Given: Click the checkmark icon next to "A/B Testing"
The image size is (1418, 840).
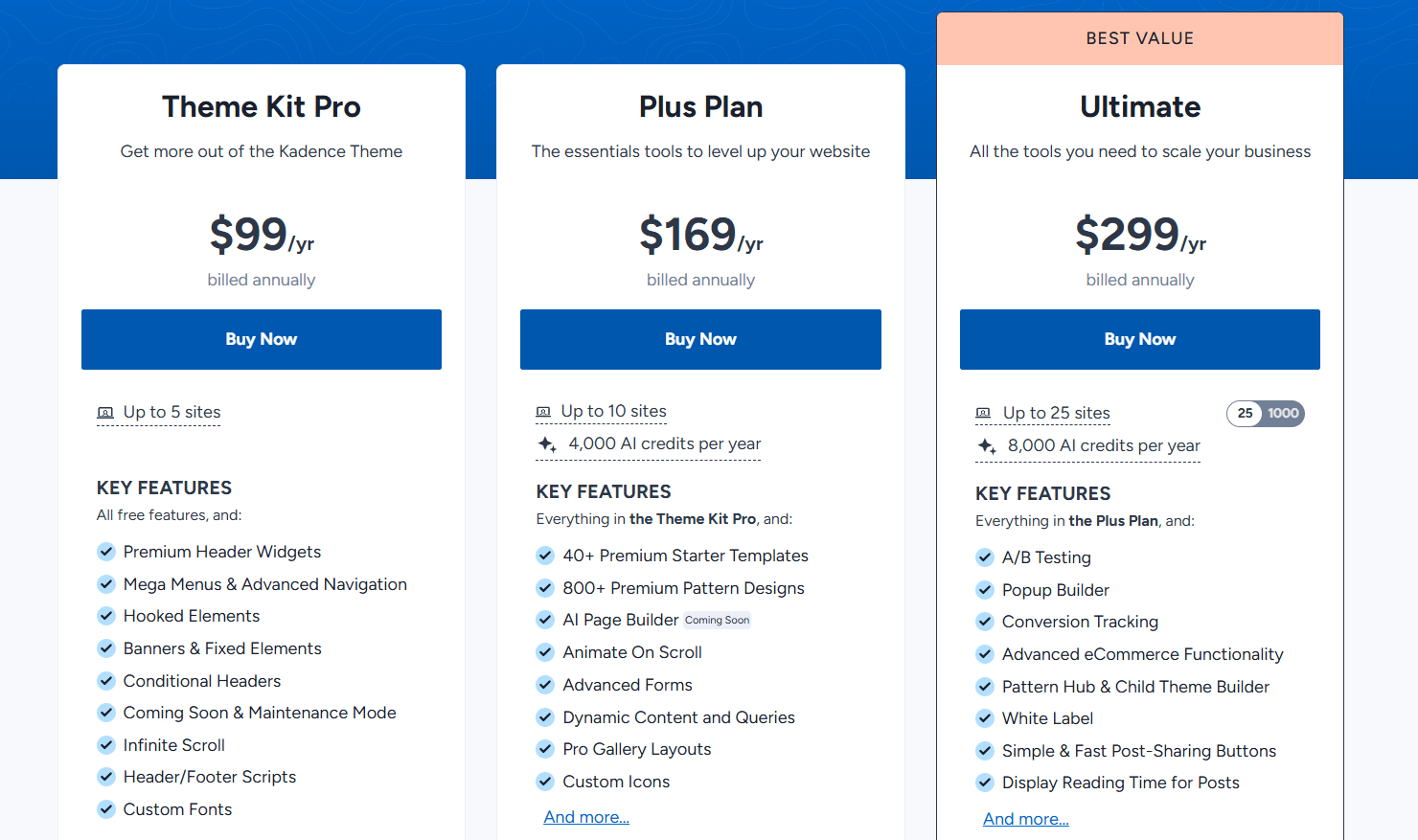Looking at the screenshot, I should pos(985,557).
